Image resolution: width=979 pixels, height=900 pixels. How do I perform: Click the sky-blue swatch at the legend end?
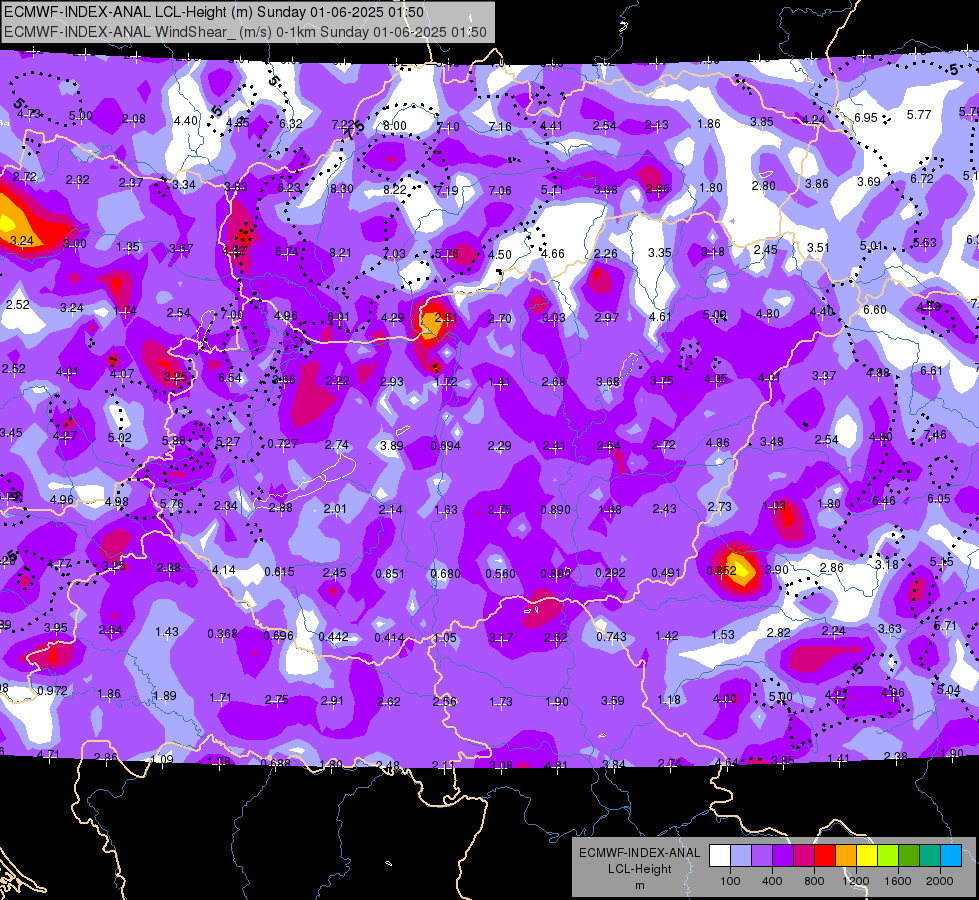pos(951,856)
